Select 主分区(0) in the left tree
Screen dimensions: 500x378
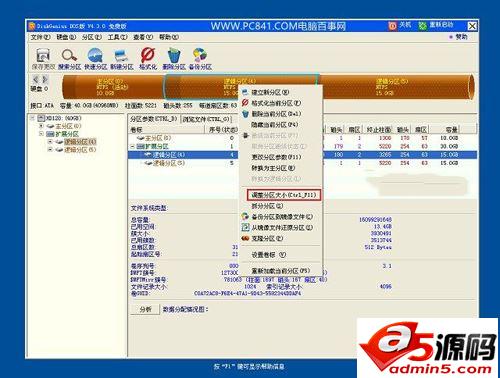tap(64, 126)
